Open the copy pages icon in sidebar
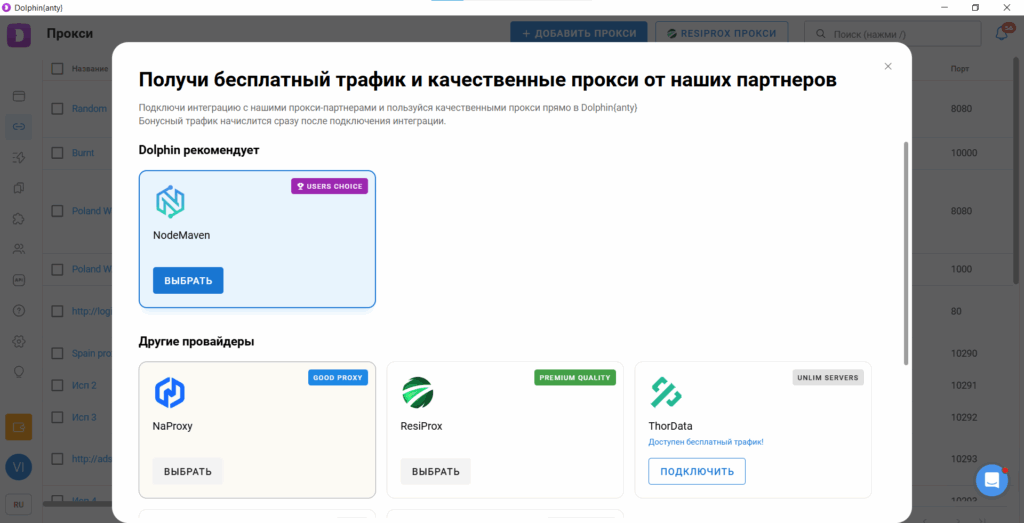The image size is (1024, 523). point(19,188)
